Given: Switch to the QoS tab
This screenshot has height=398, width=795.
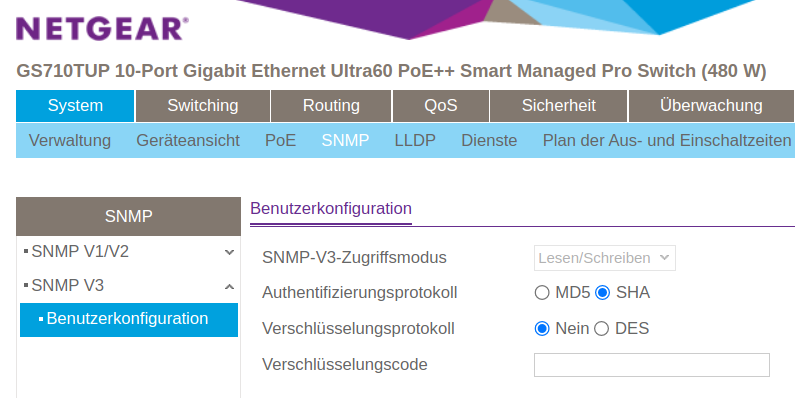Looking at the screenshot, I should (x=441, y=106).
